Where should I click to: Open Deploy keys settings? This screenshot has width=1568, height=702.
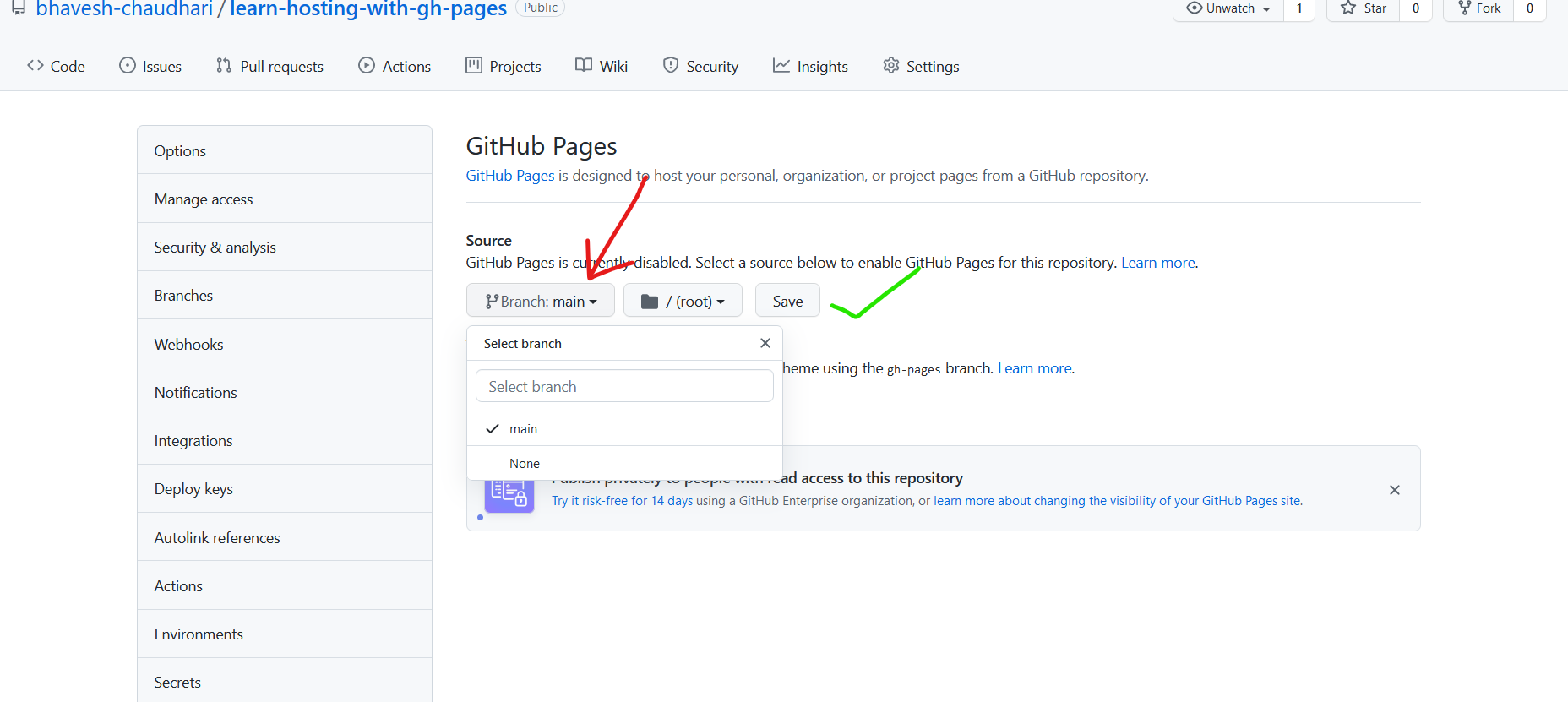pyautogui.click(x=285, y=488)
